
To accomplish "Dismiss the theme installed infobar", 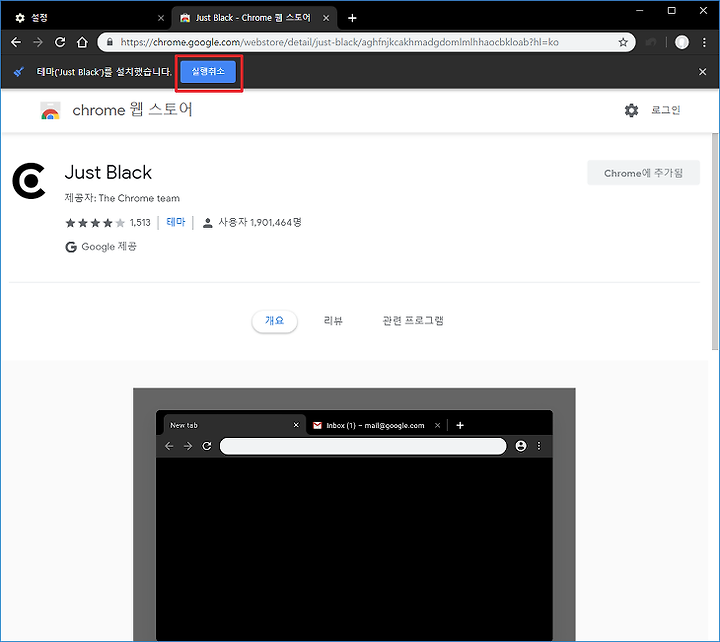I will 702,72.
